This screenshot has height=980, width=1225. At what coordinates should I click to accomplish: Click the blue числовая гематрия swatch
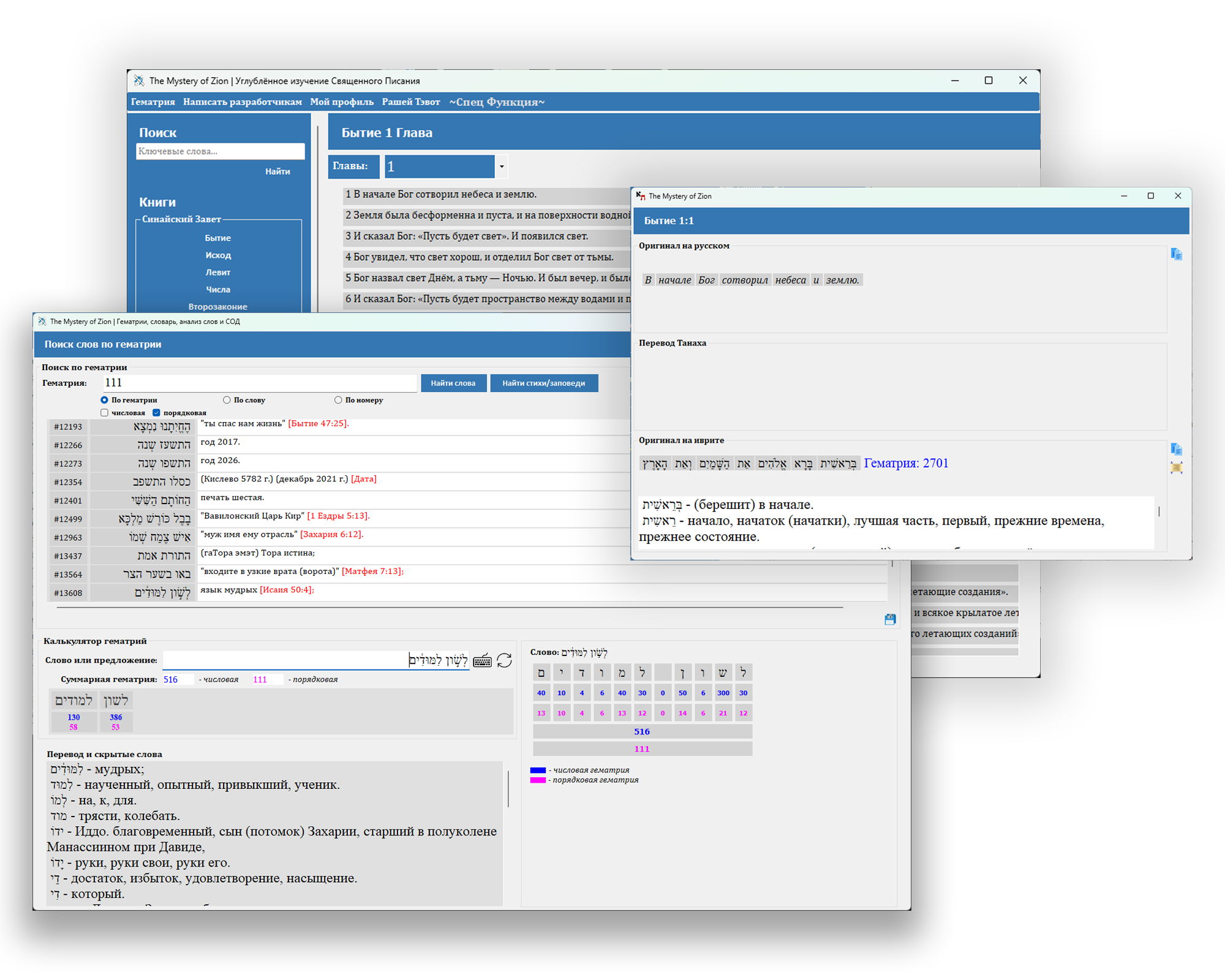[x=538, y=771]
